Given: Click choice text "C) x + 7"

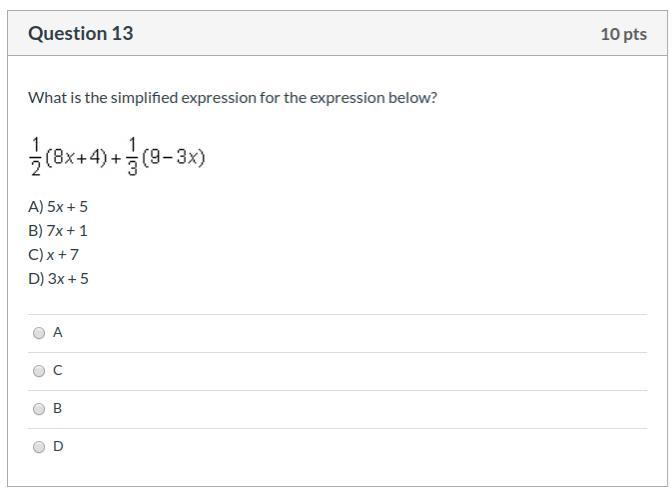Looking at the screenshot, I should point(53,255).
